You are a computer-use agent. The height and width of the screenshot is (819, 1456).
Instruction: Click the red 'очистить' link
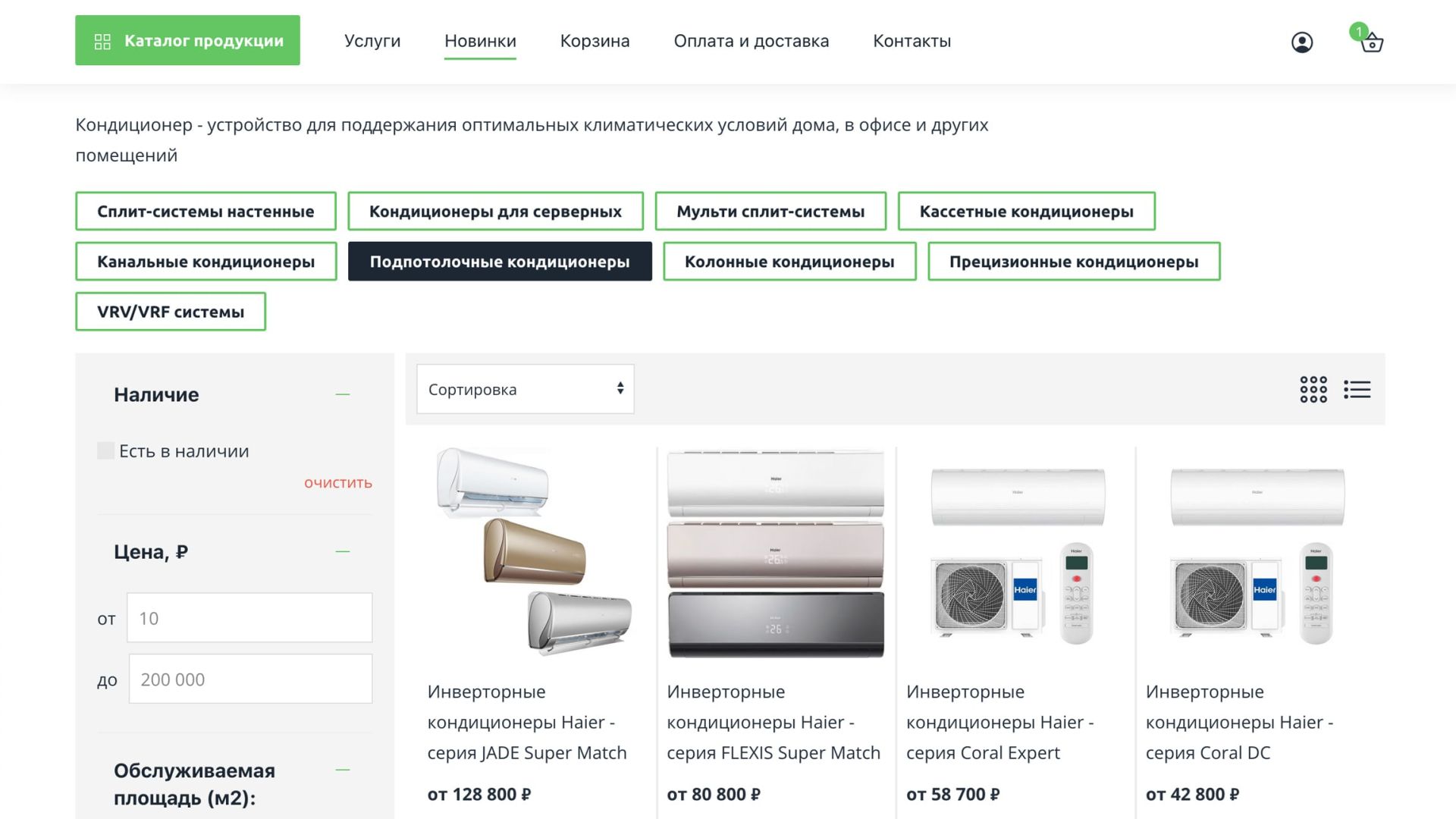tap(338, 483)
